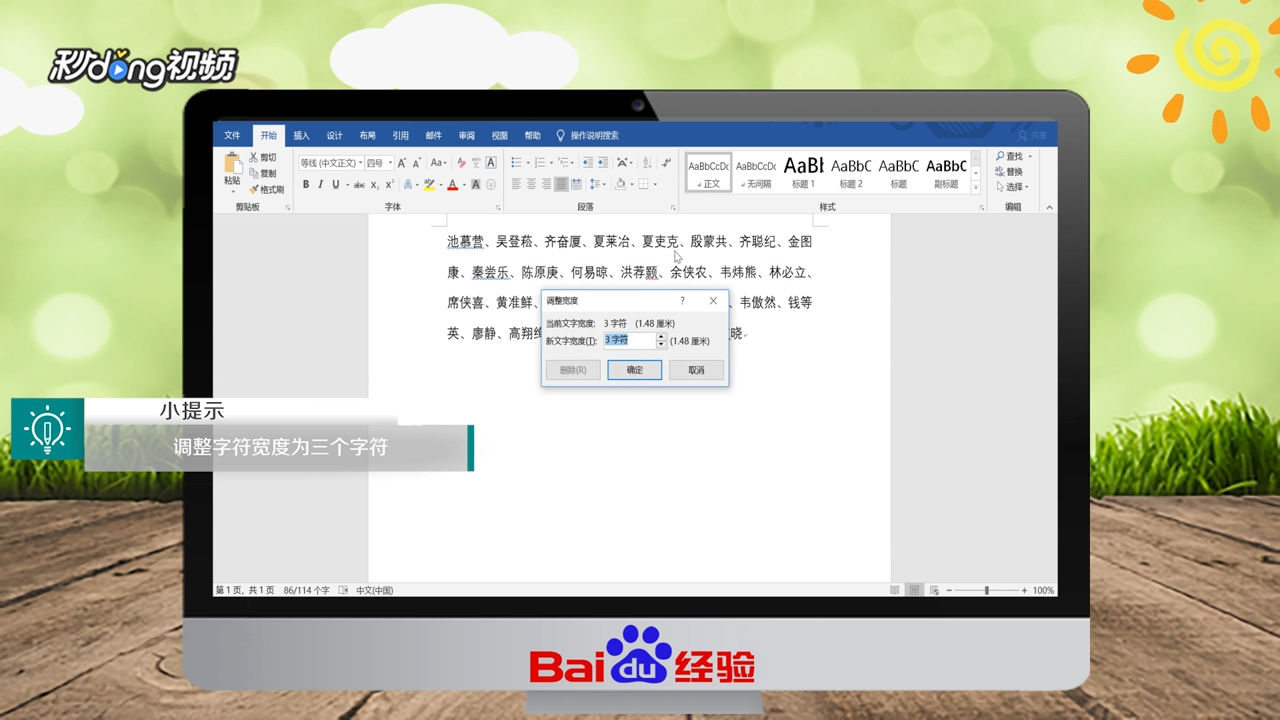The image size is (1280, 720).
Task: Toggle underline formatting
Action: point(335,185)
